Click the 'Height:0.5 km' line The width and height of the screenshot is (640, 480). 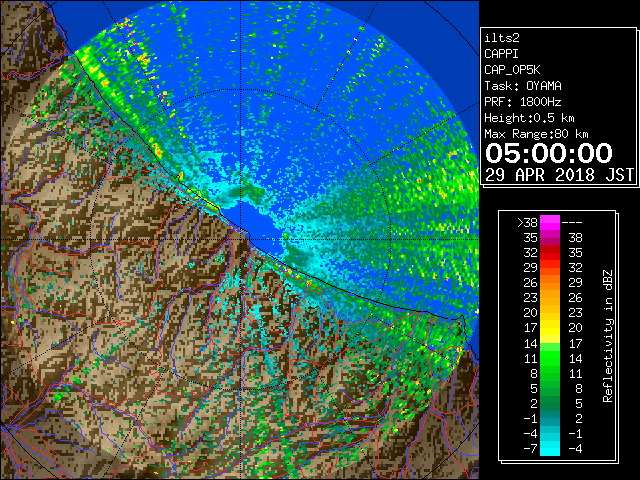pyautogui.click(x=529, y=118)
